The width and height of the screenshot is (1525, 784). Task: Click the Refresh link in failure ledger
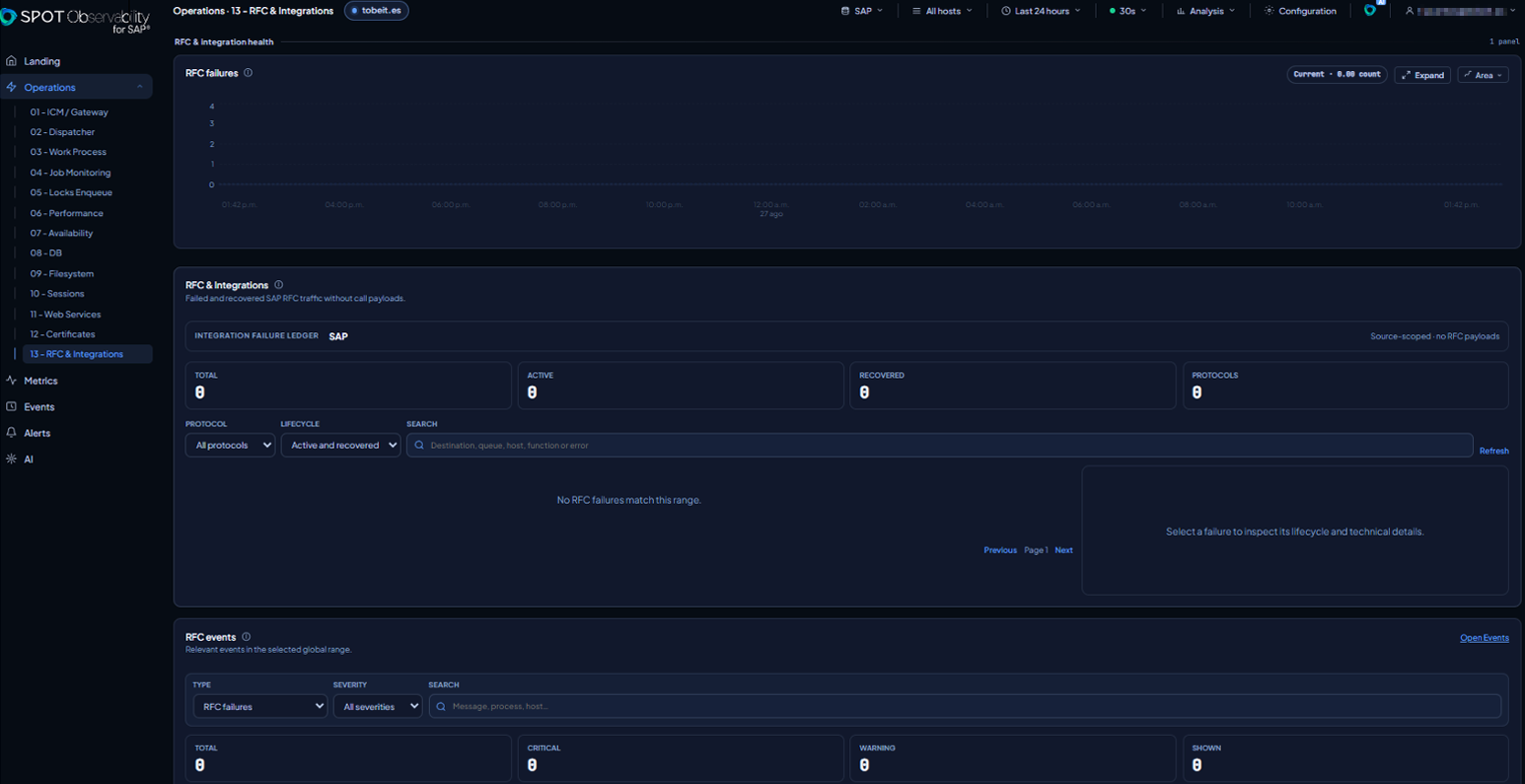1493,451
